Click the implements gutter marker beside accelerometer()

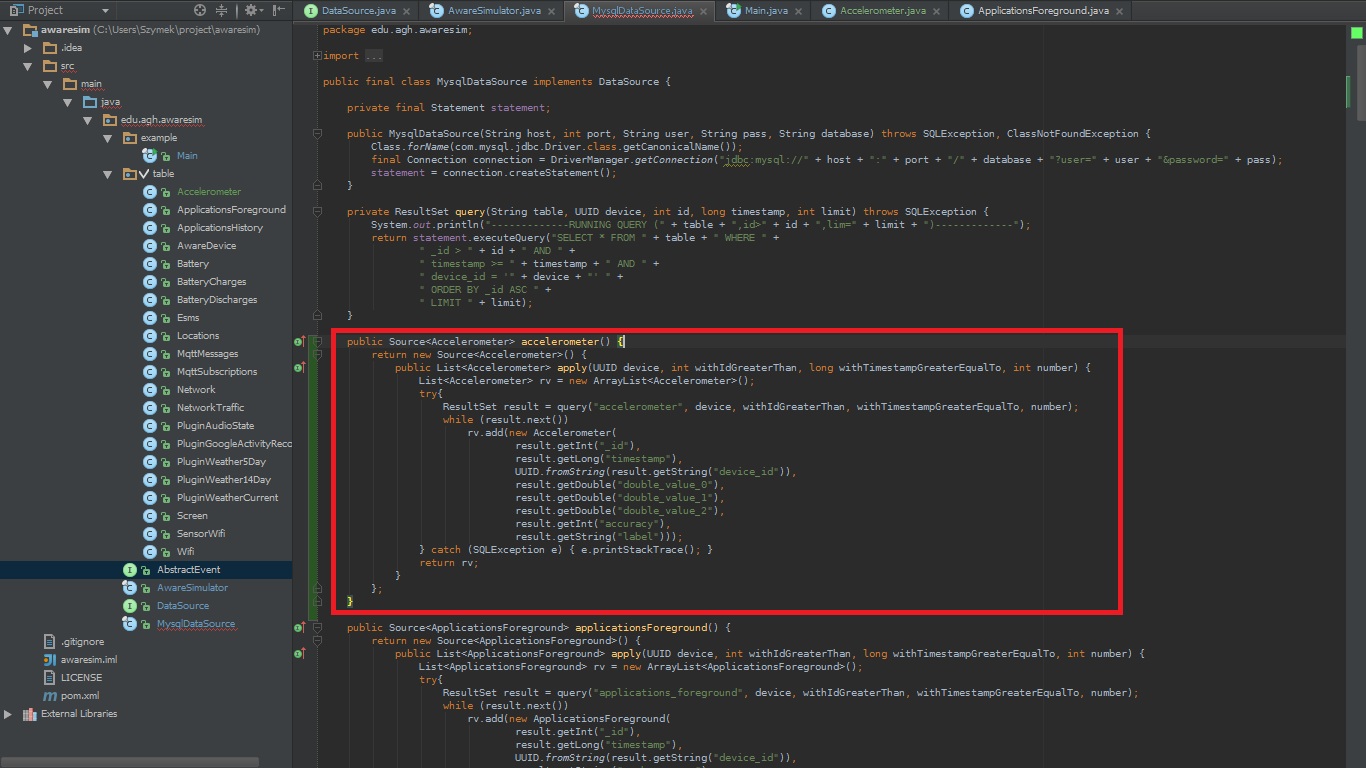coord(299,342)
